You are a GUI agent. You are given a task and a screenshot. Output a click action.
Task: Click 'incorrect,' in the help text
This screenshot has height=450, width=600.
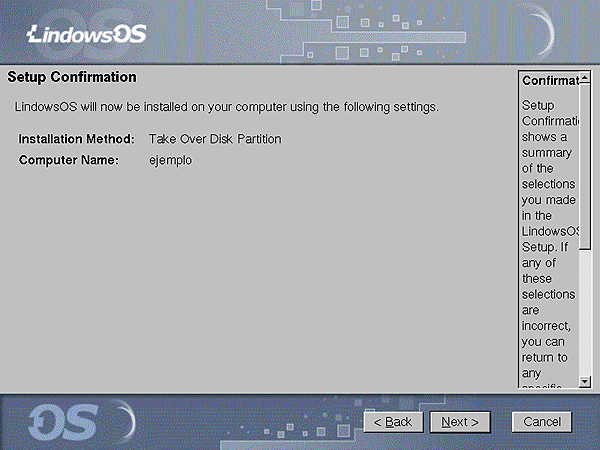coord(546,326)
